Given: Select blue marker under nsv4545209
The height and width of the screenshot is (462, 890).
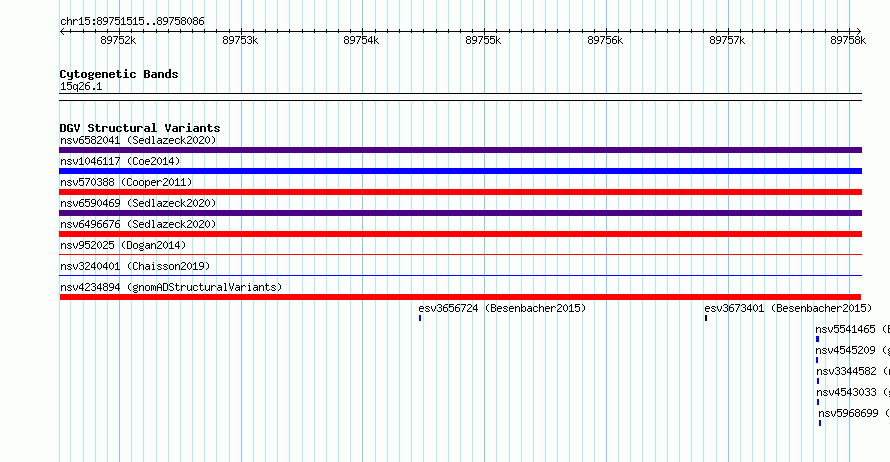Looking at the screenshot, I should click(817, 360).
